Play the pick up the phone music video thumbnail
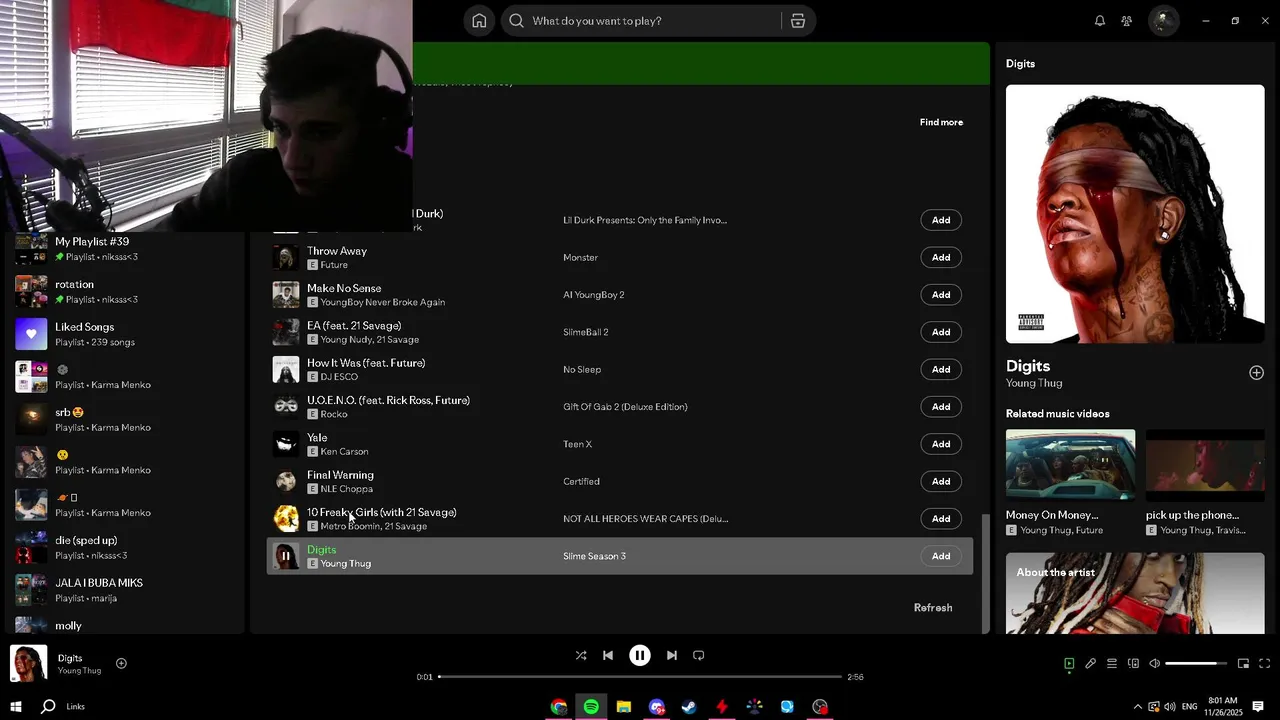This screenshot has height=720, width=1280. pyautogui.click(x=1205, y=464)
